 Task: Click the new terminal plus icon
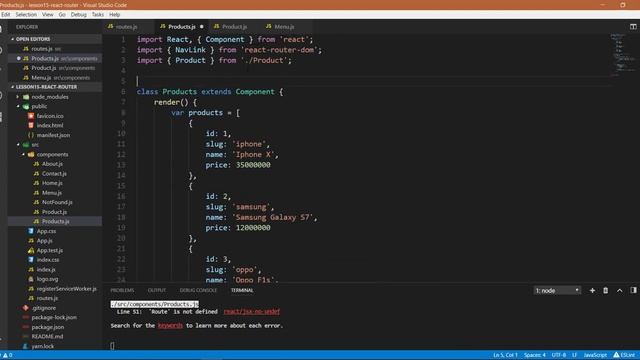pos(592,290)
